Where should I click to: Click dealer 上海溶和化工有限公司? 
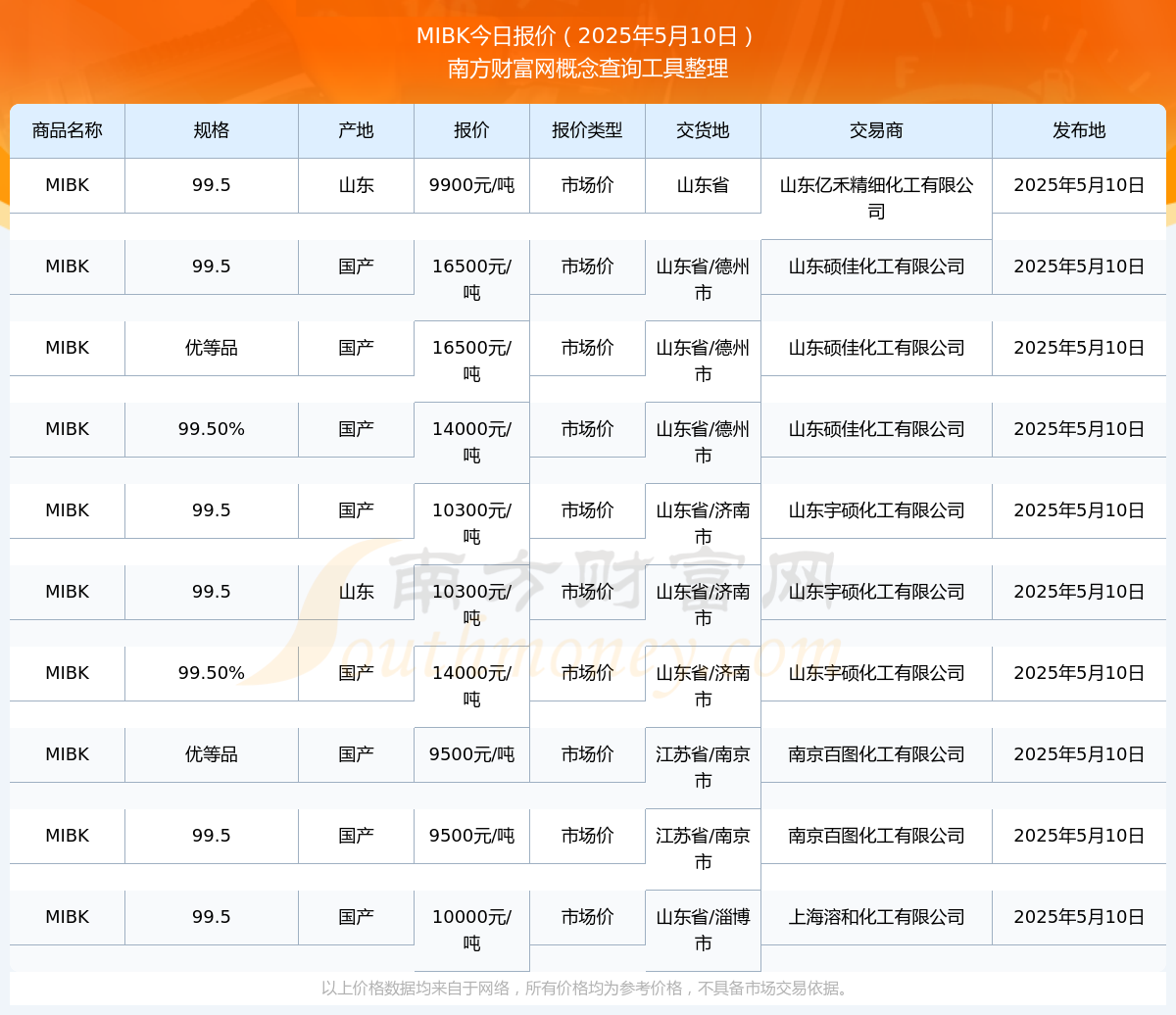(877, 917)
